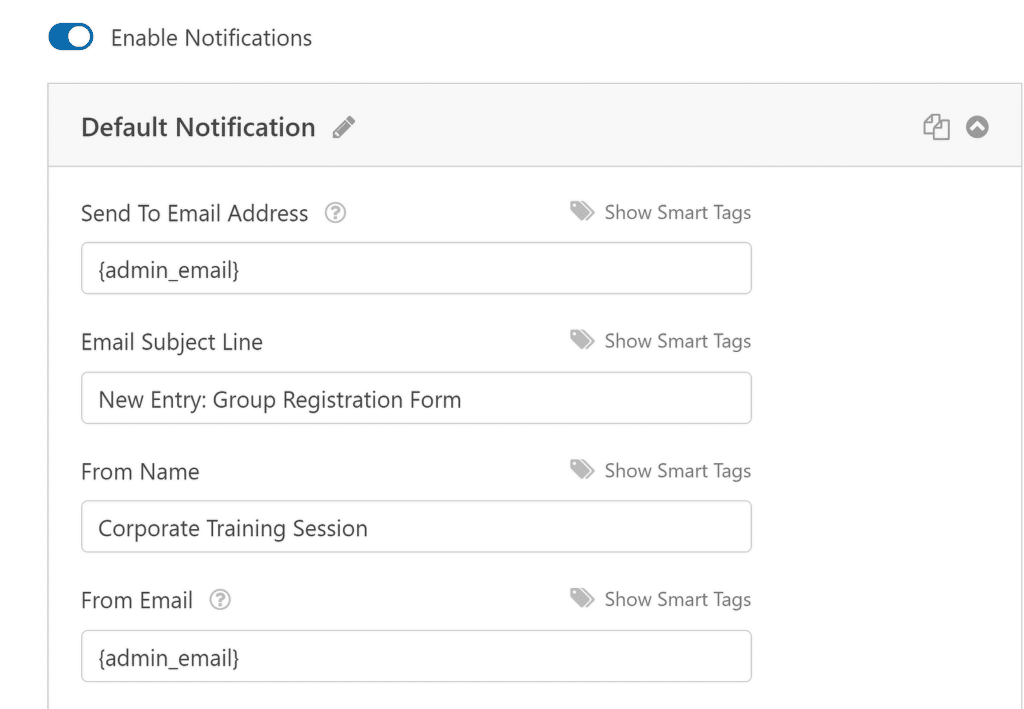Click inside the {admin_email} Send To field
Screen dimensions: 1024x709
click(x=416, y=268)
